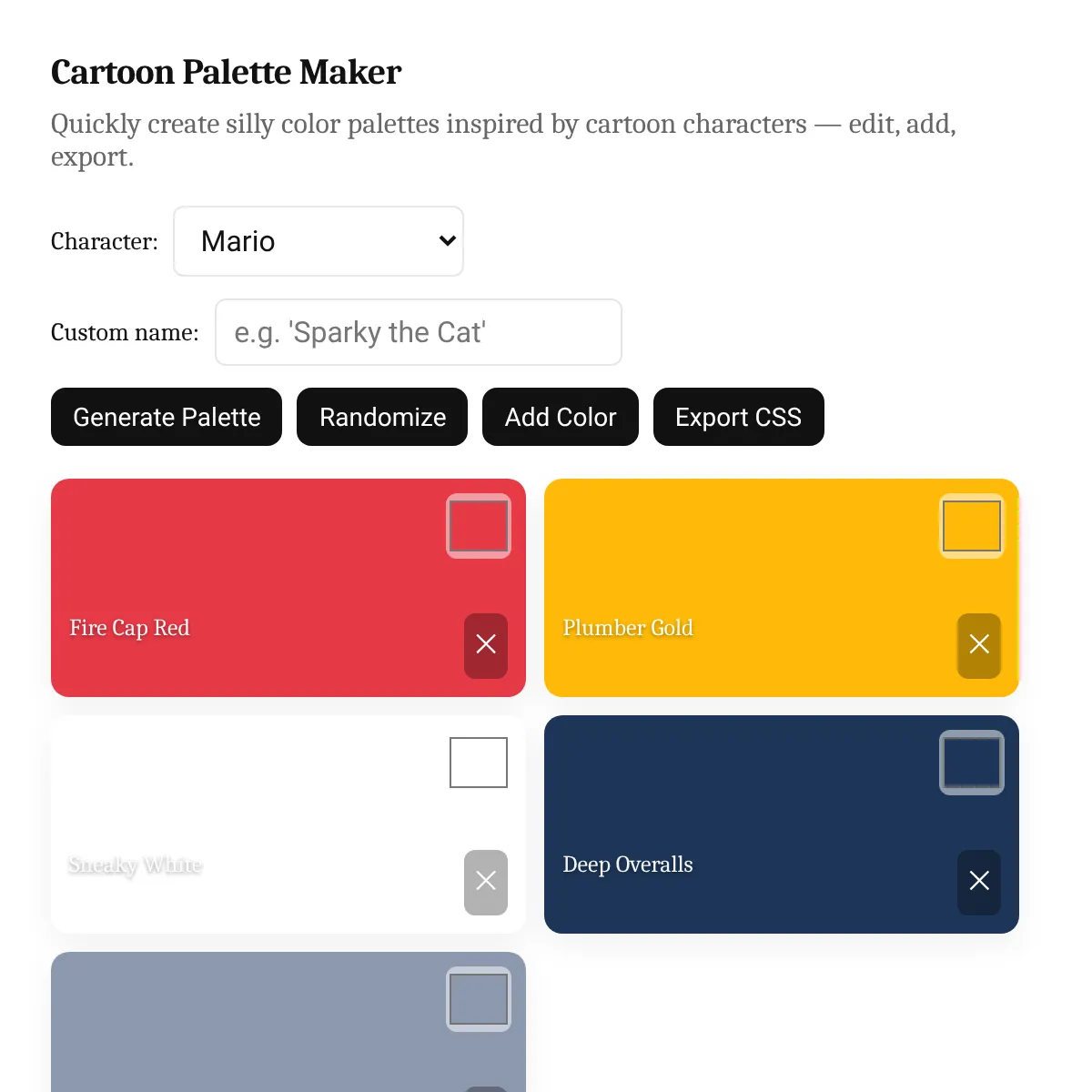
Task: Click the Sneaky White name label
Action: [x=136, y=864]
